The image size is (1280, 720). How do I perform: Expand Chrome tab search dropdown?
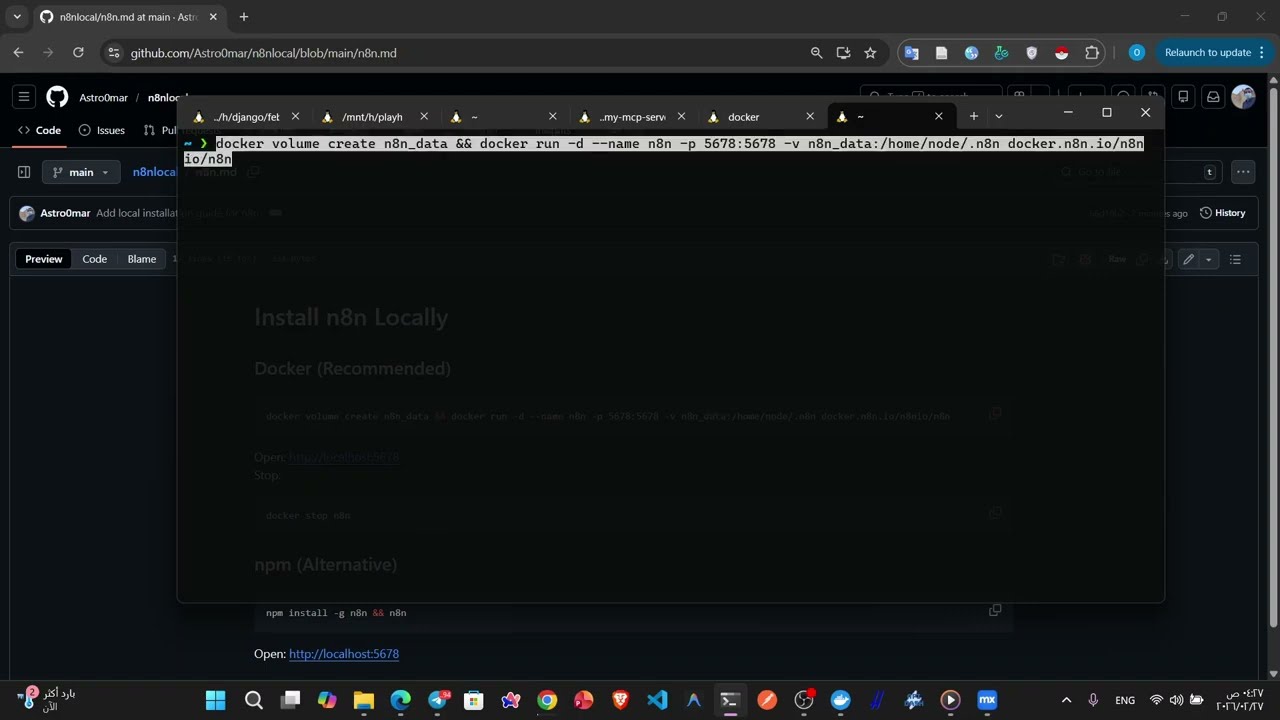pyautogui.click(x=17, y=17)
